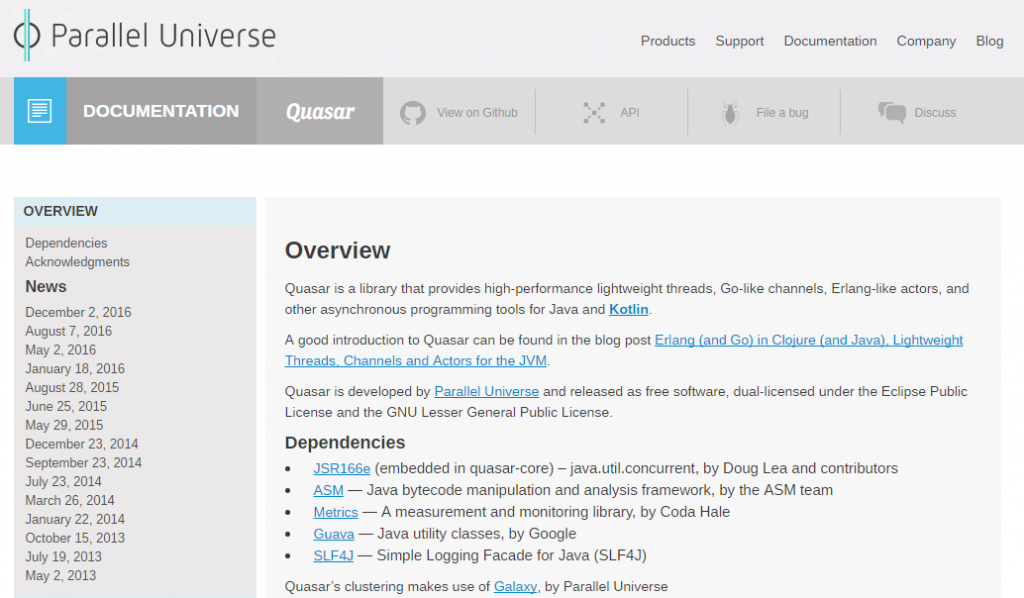Open news from August 7, 2016
This screenshot has height=598, width=1024.
68,331
